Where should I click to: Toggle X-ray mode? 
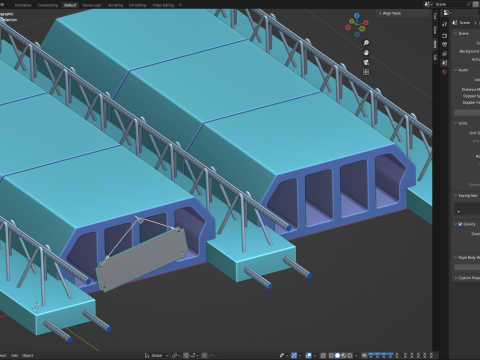(x=323, y=356)
